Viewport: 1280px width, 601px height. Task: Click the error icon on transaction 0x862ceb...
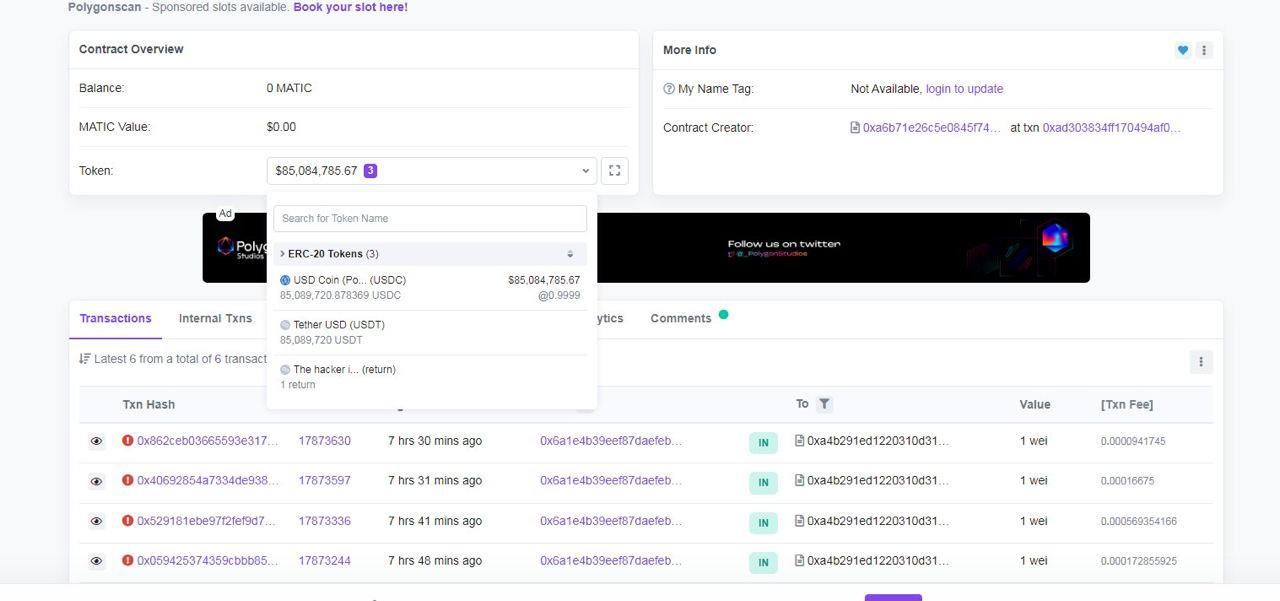(128, 440)
